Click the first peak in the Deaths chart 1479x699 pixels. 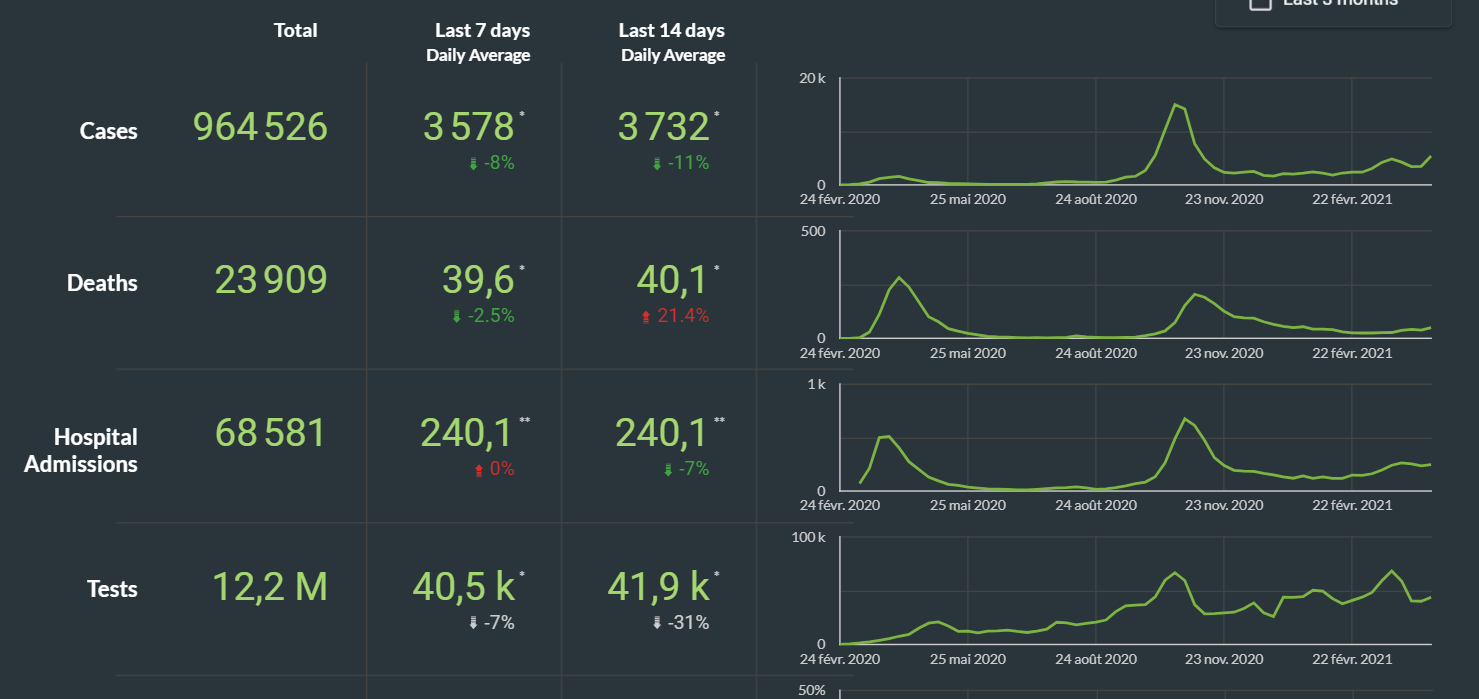(899, 278)
